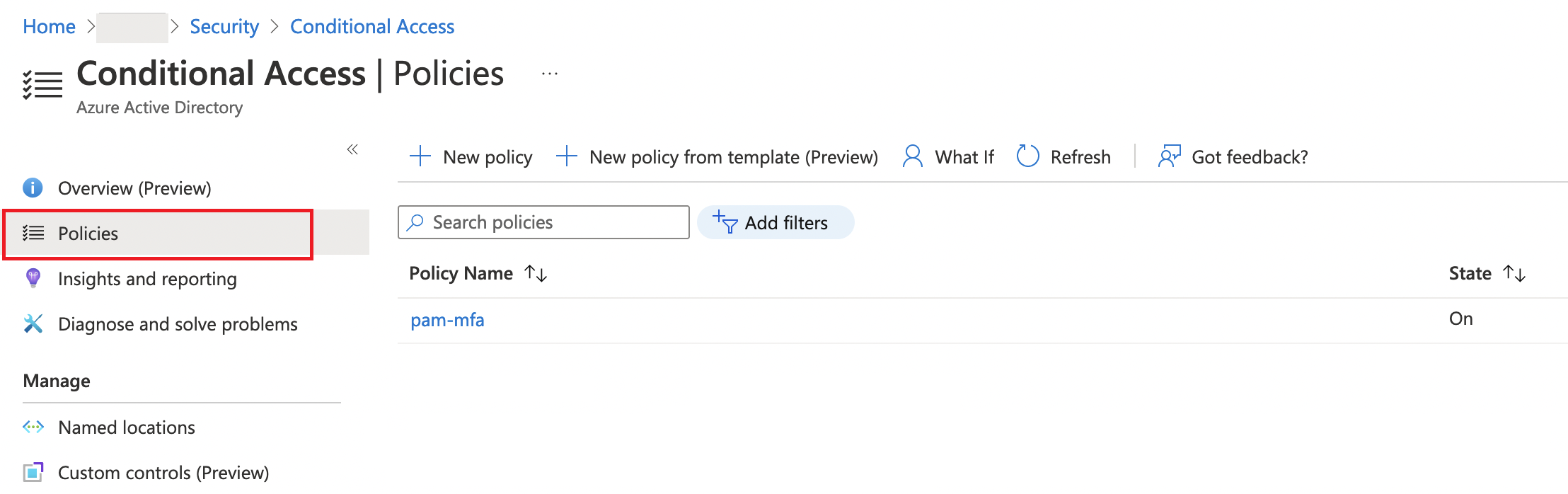Open the Add filters control
This screenshot has width=1568, height=494.
776,222
